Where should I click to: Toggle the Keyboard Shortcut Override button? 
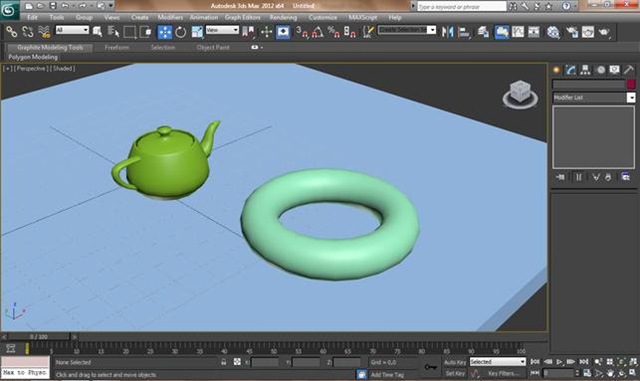pos(283,32)
